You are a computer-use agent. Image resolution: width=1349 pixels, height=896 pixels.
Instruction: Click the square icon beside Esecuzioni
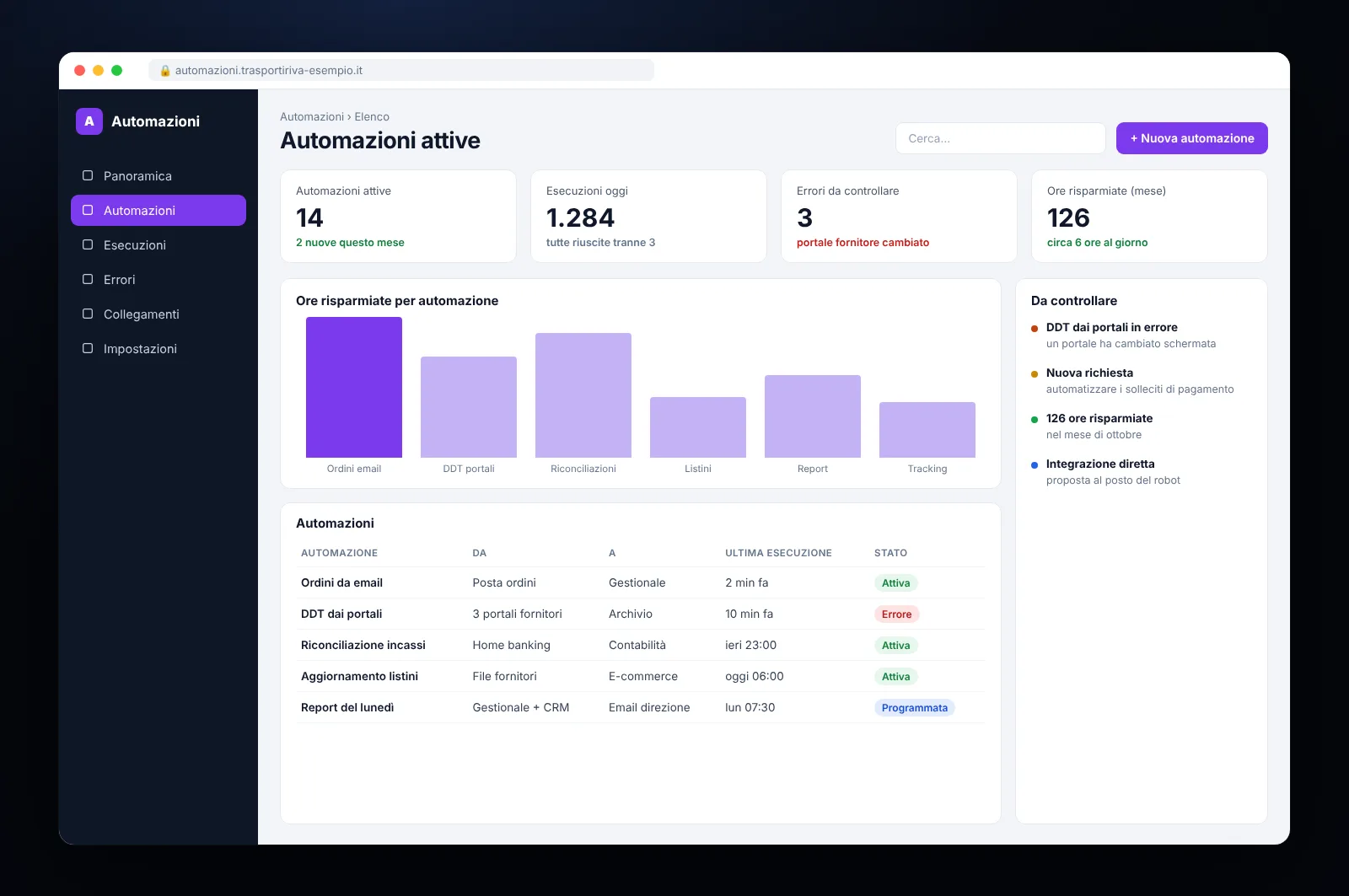point(88,244)
